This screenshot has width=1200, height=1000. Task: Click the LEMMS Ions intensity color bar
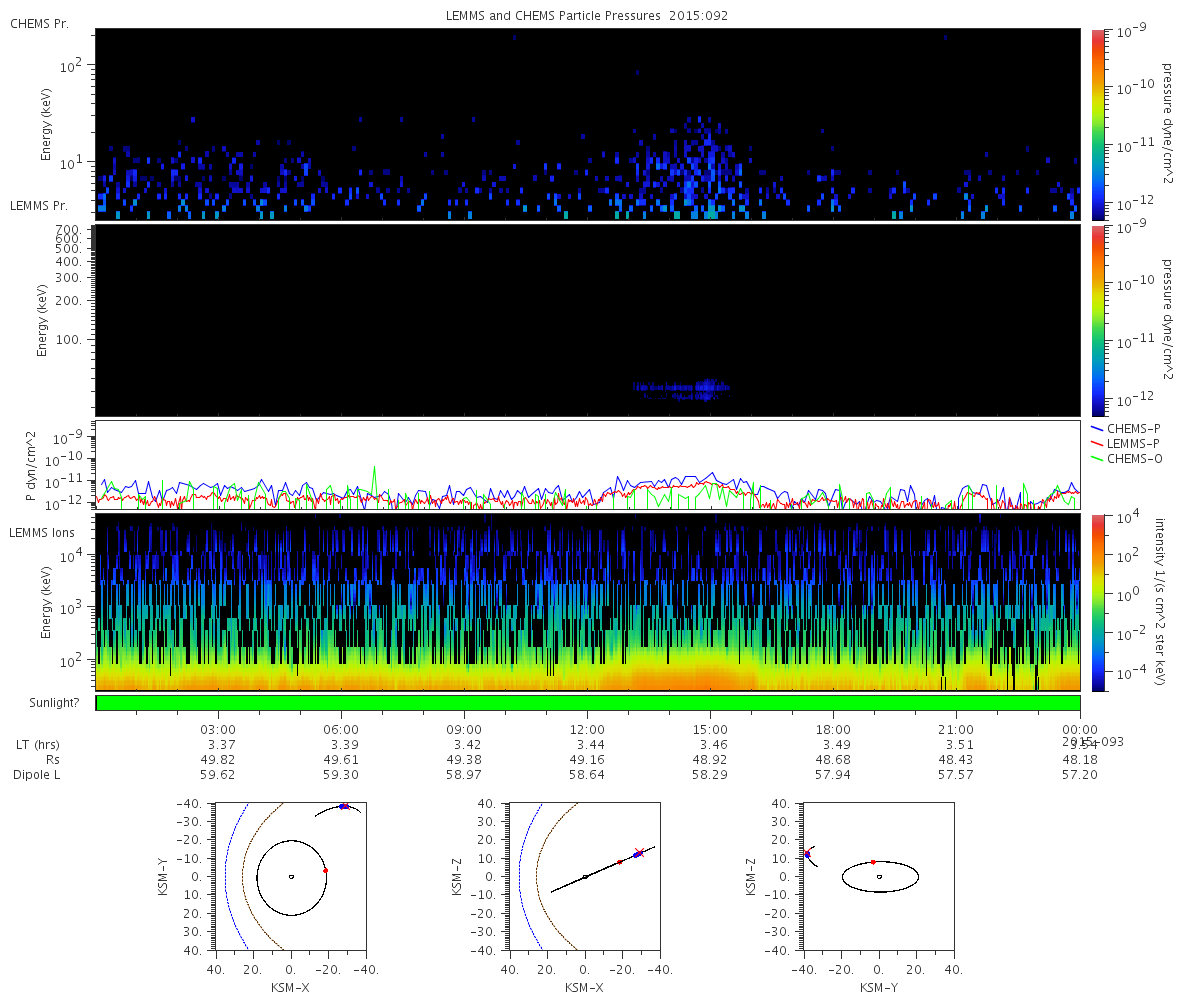pyautogui.click(x=1097, y=602)
